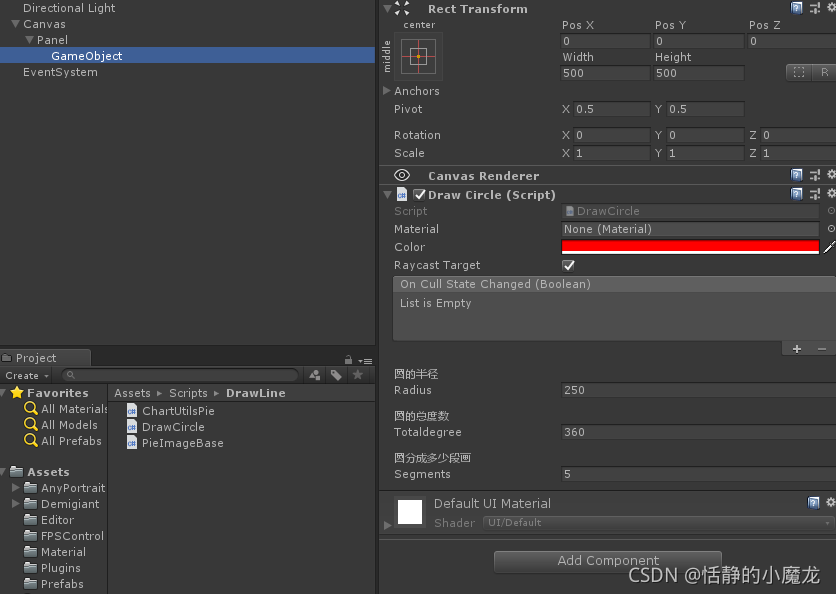836x594 pixels.
Task: Open Default UI Material help icon
Action: (813, 503)
